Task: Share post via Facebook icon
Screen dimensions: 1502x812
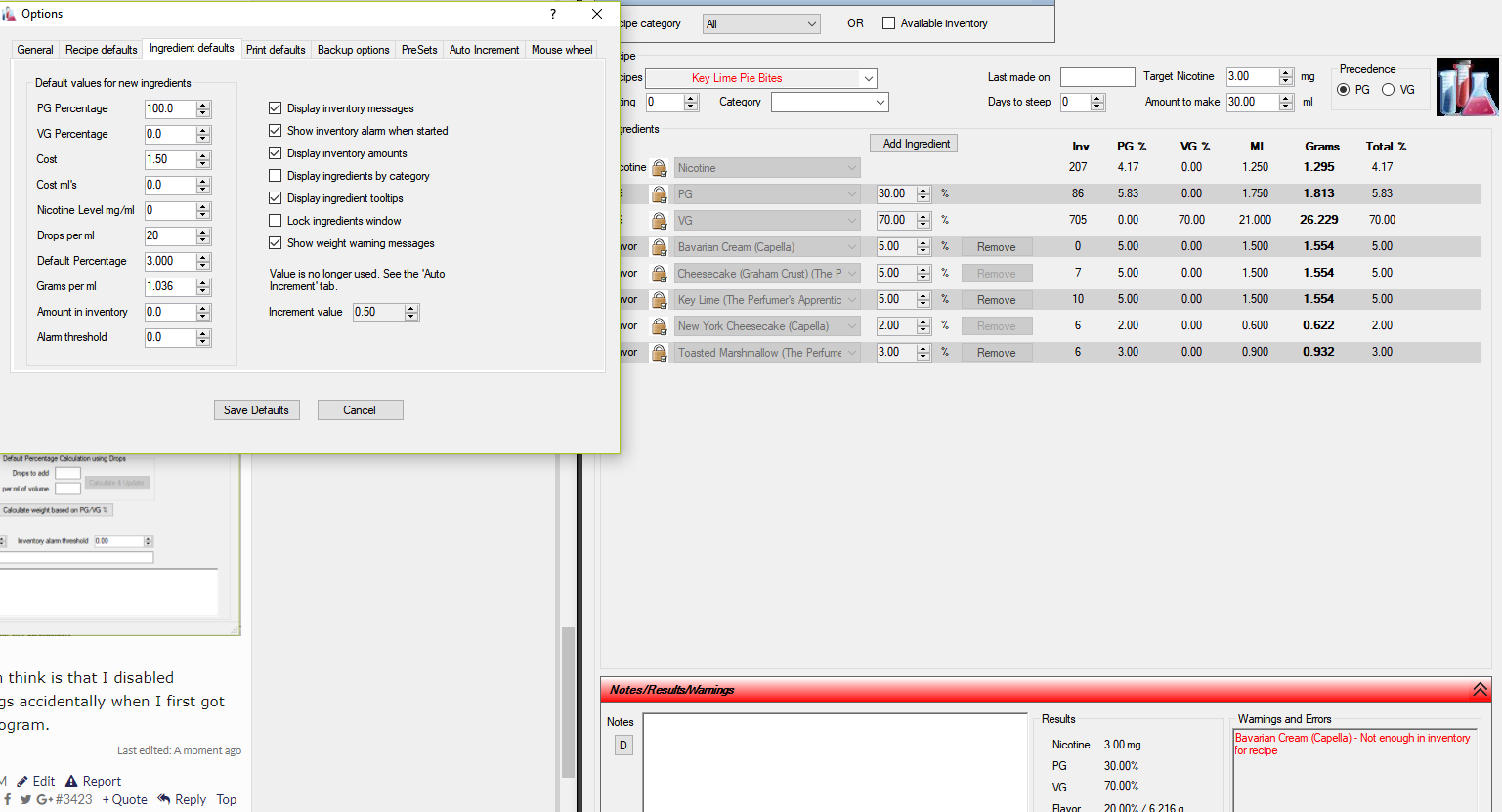Action: tap(7, 799)
